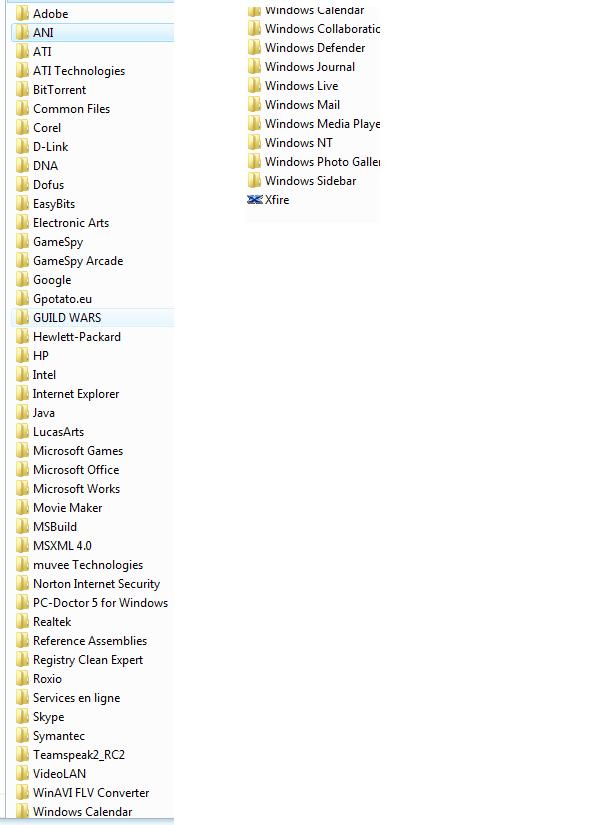Click the Windows Mail folder icon
Viewport: 600px width, 825px height.
click(254, 104)
